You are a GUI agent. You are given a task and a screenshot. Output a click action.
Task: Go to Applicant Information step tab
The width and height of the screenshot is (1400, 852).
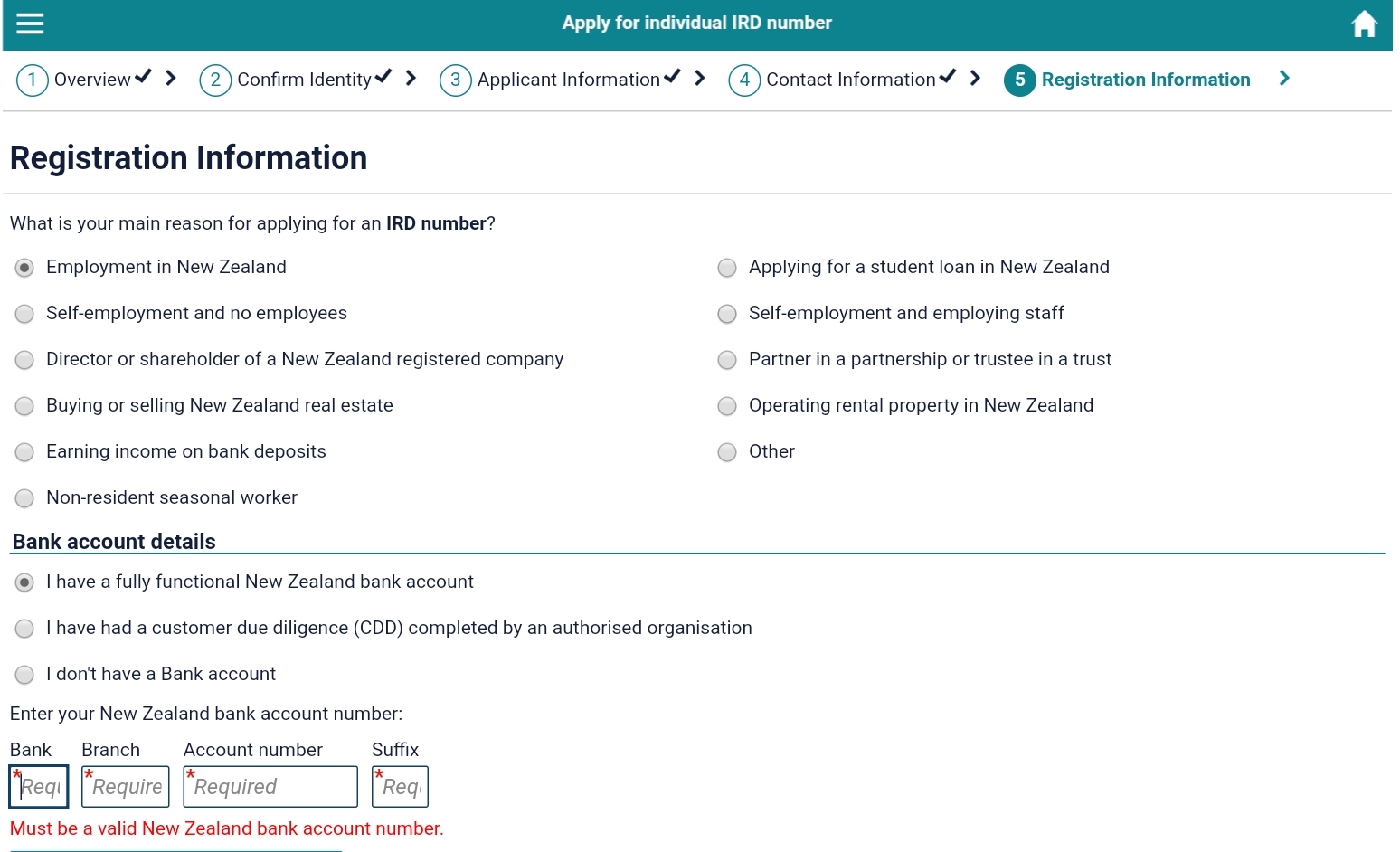tap(568, 80)
